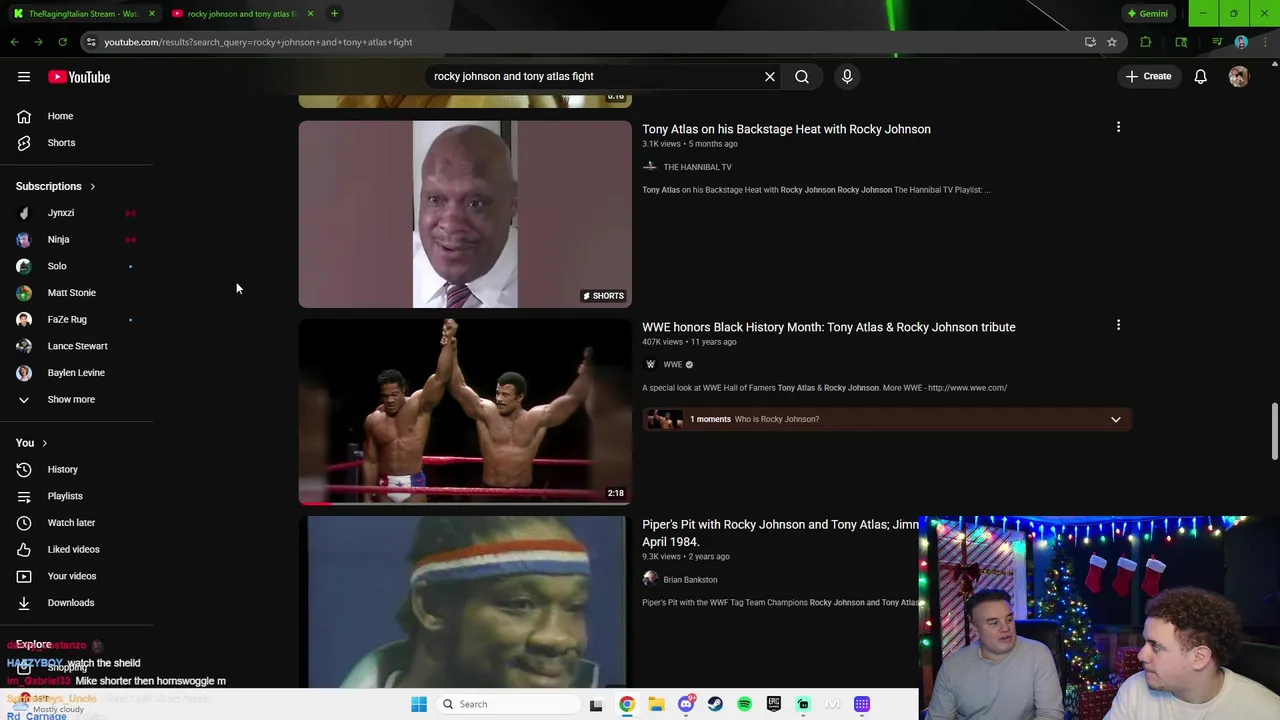
Task: Open more options for WWE tribute video
Action: point(1118,325)
